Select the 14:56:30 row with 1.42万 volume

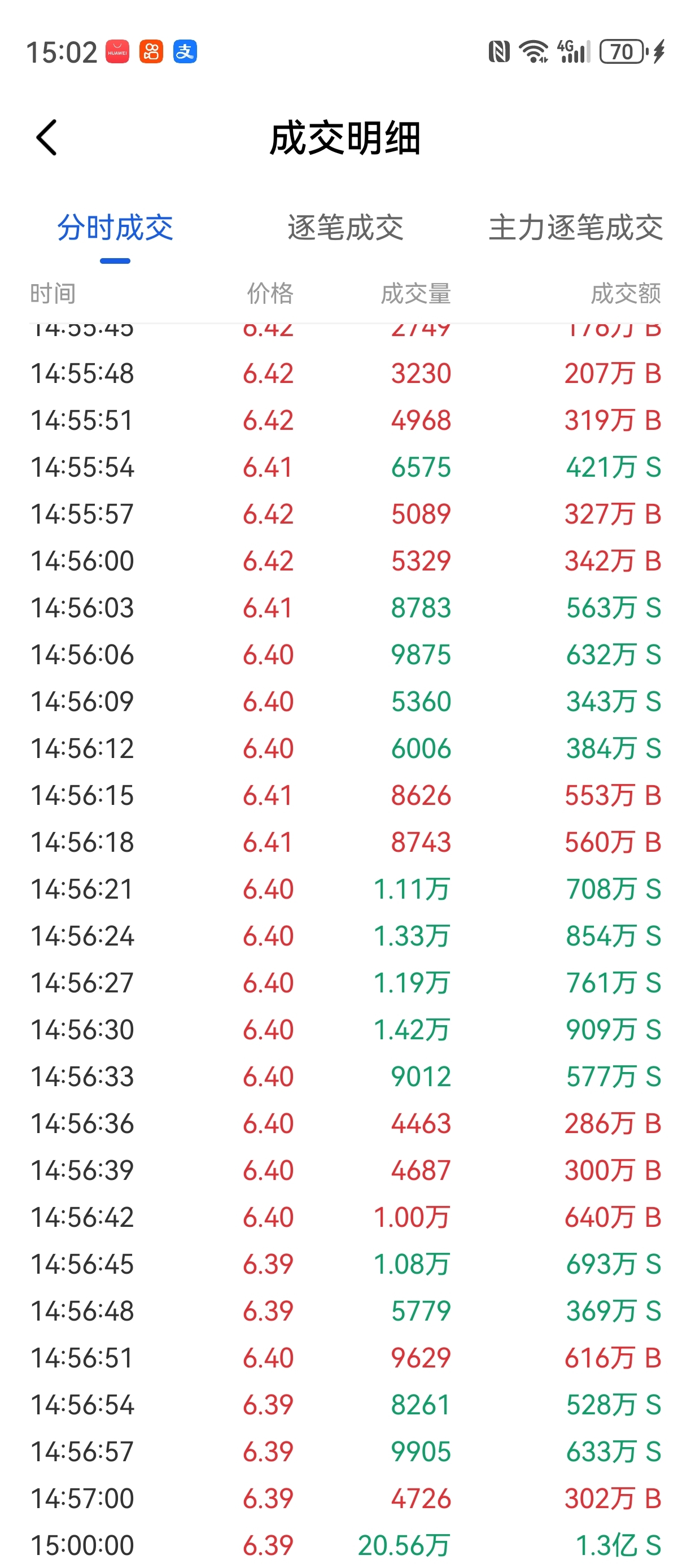click(x=345, y=1030)
